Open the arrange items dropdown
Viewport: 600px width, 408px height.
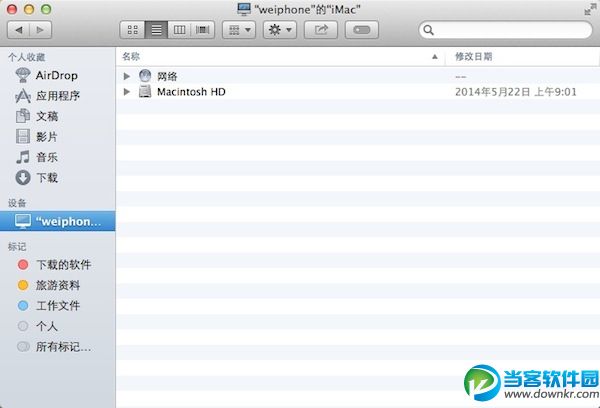(x=239, y=30)
